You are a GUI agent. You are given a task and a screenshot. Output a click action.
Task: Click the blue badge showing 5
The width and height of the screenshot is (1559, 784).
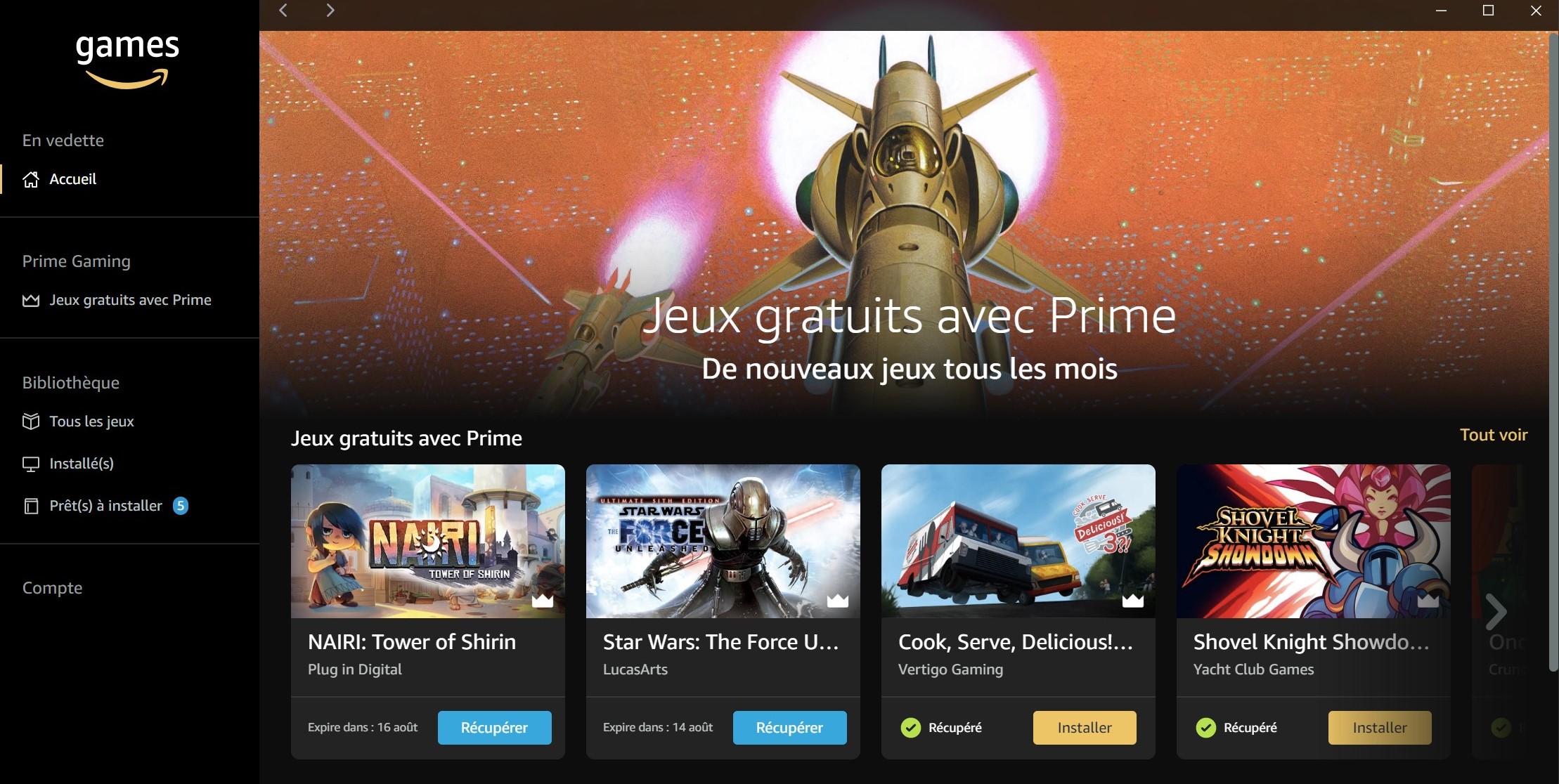click(x=181, y=506)
